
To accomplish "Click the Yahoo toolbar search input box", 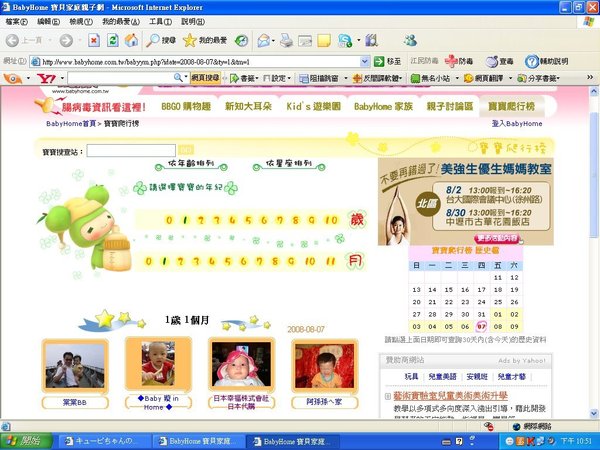I will point(120,78).
